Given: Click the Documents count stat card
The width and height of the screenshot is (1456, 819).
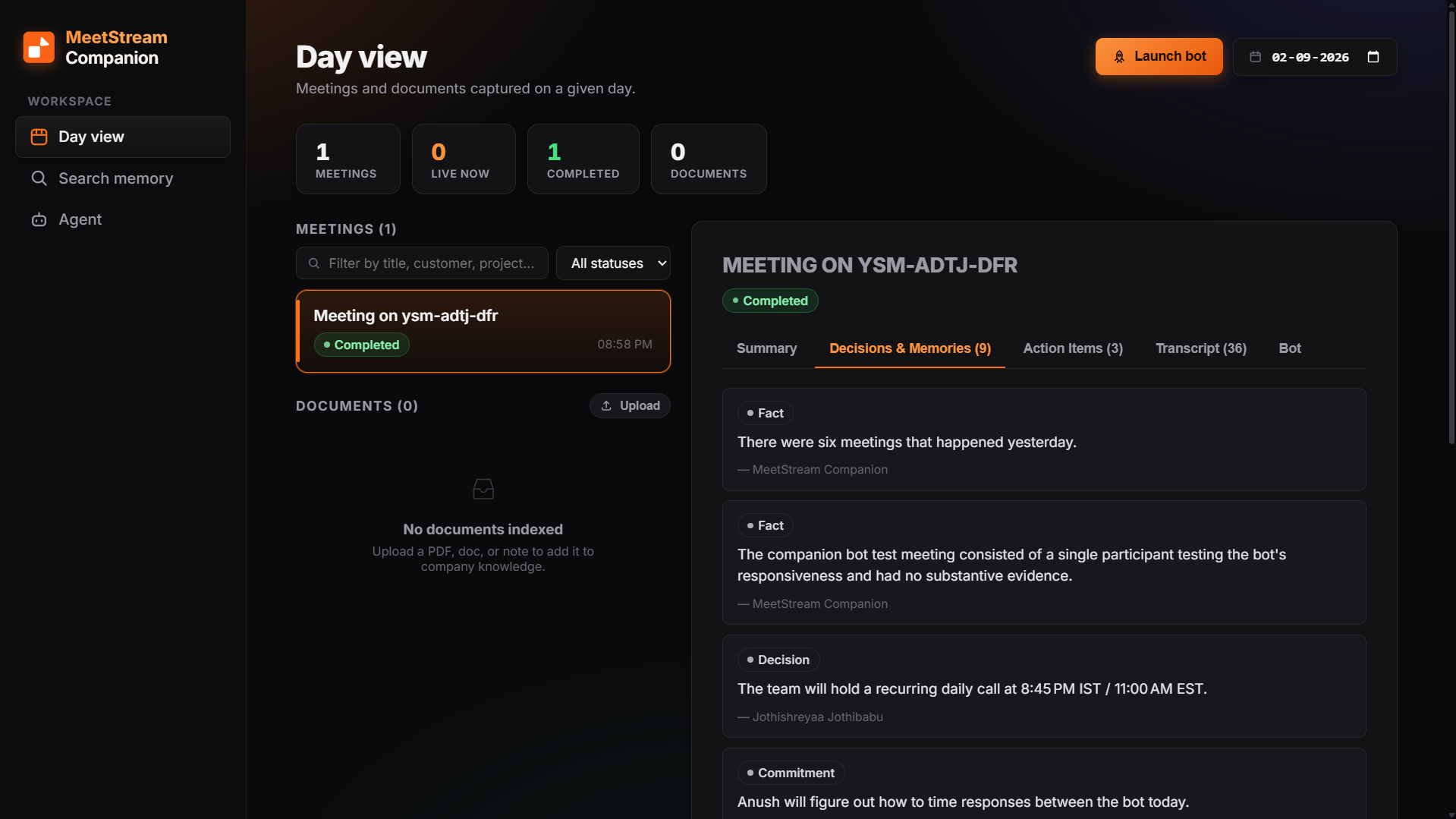Looking at the screenshot, I should point(709,159).
